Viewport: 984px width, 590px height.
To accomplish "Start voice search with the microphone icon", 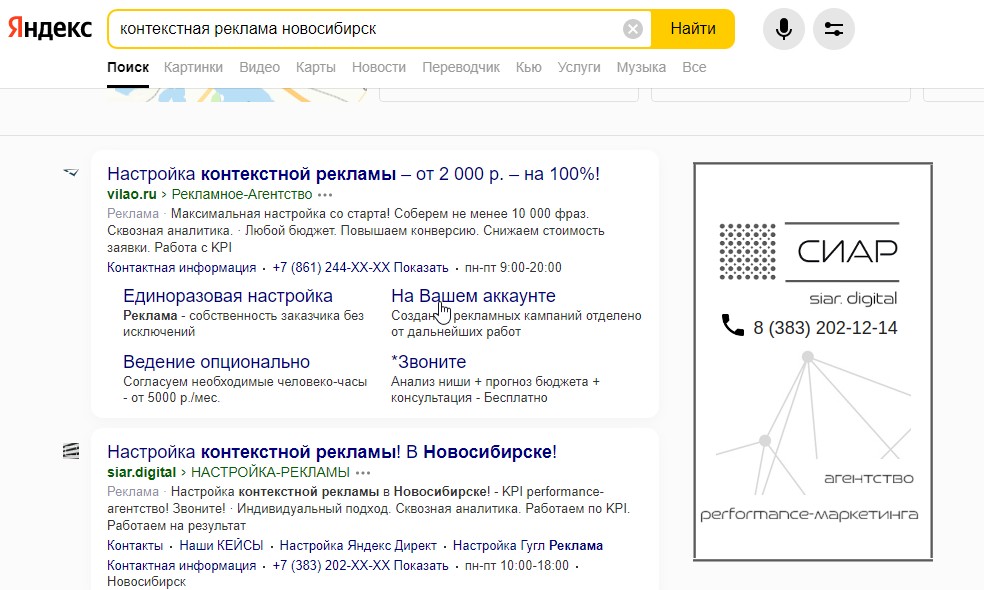I will tap(783, 29).
